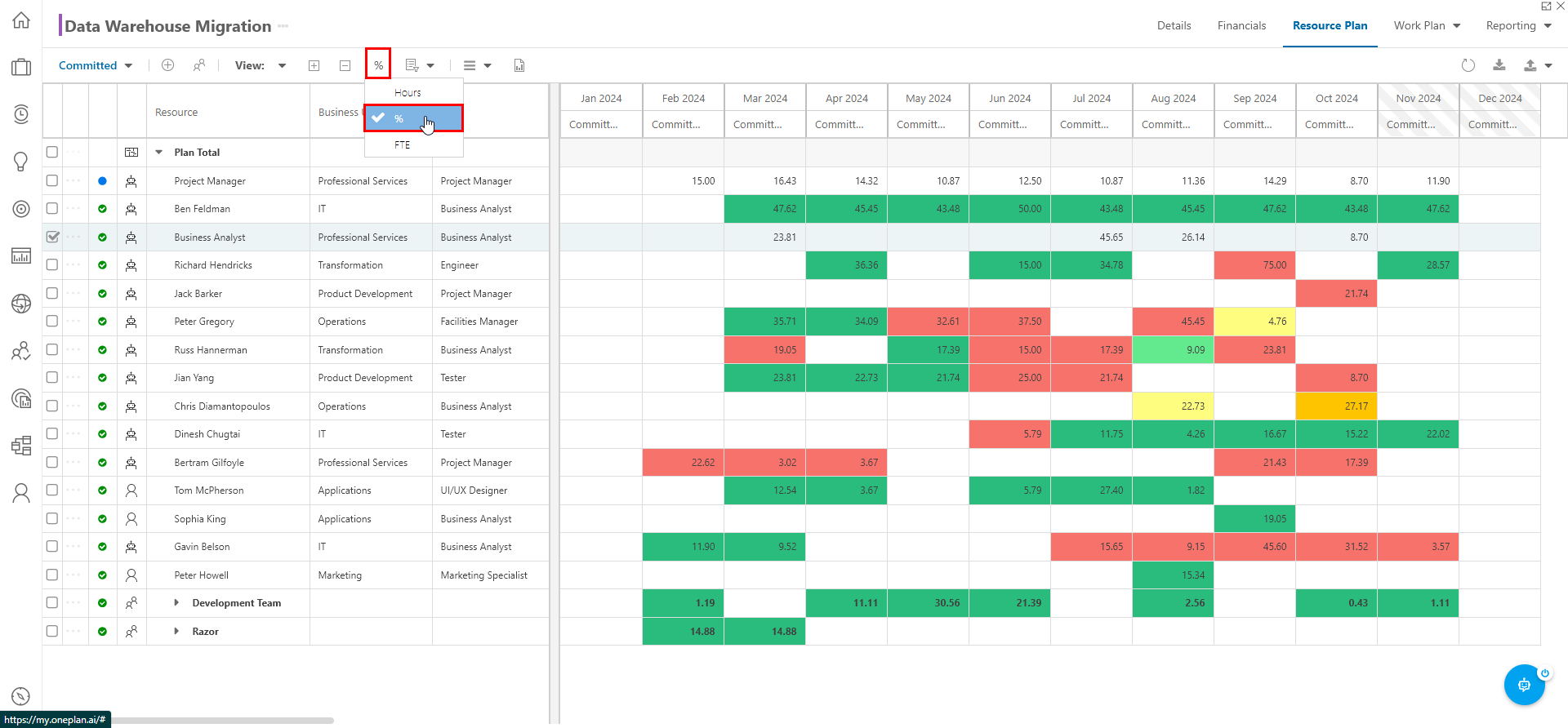Image resolution: width=1568 pixels, height=728 pixels.
Task: Tick the Plan Total row checkbox
Action: click(x=52, y=152)
